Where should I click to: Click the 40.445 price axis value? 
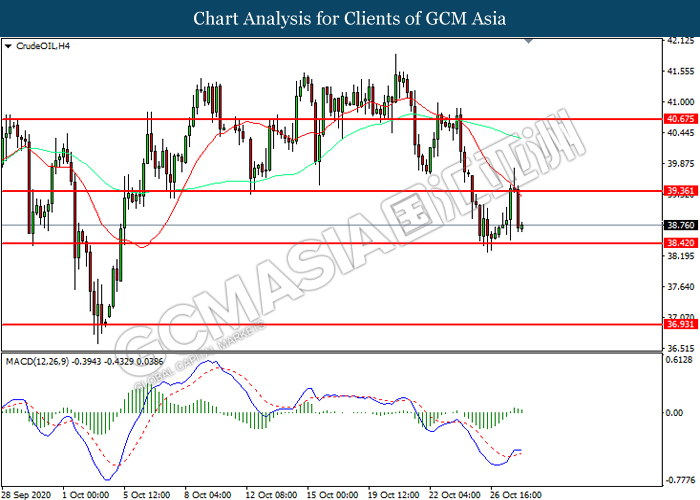(681, 133)
